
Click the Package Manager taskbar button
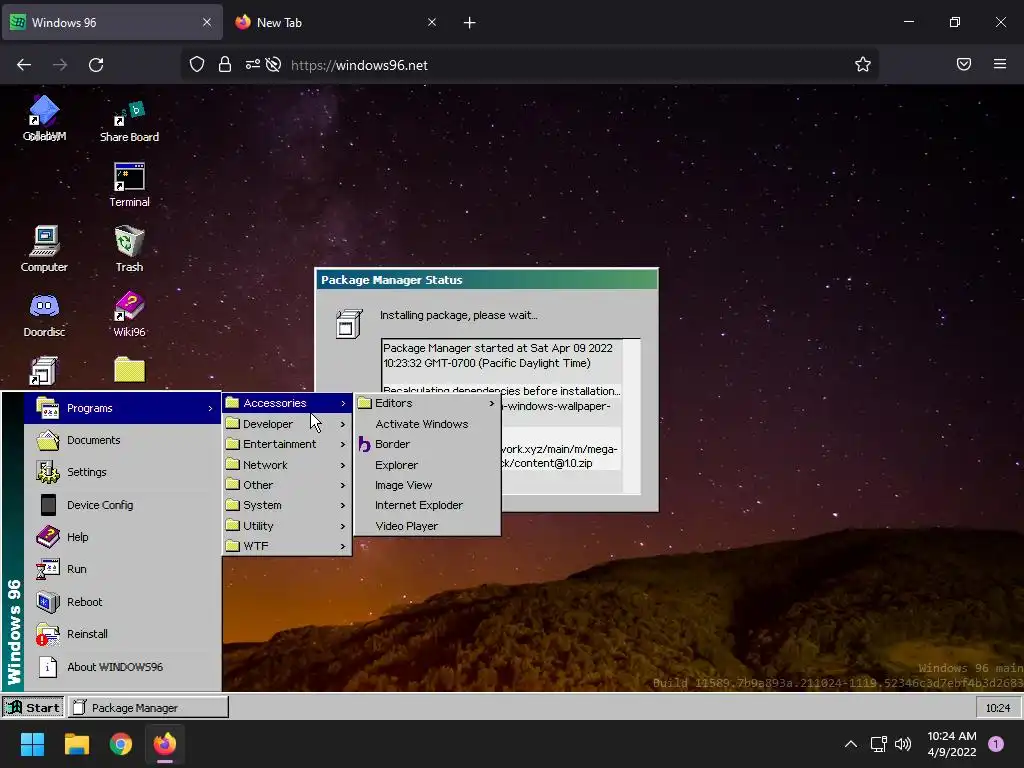pyautogui.click(x=148, y=707)
